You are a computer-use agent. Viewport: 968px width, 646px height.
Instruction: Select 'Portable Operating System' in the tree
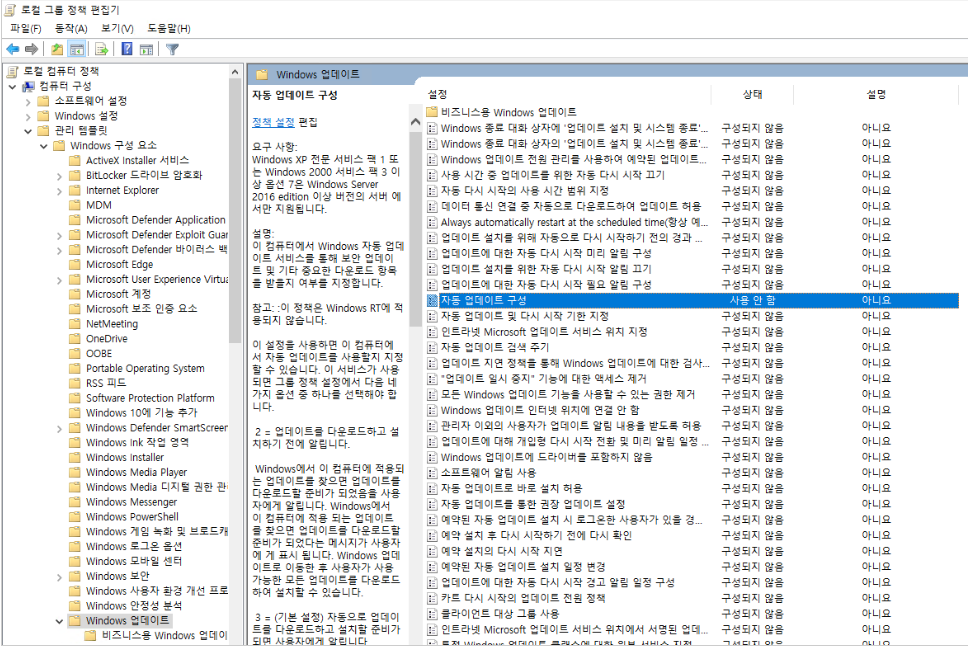pos(145,368)
